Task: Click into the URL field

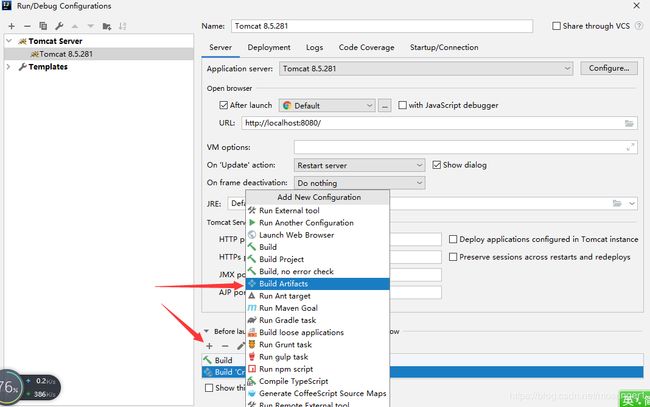Action: tap(439, 123)
